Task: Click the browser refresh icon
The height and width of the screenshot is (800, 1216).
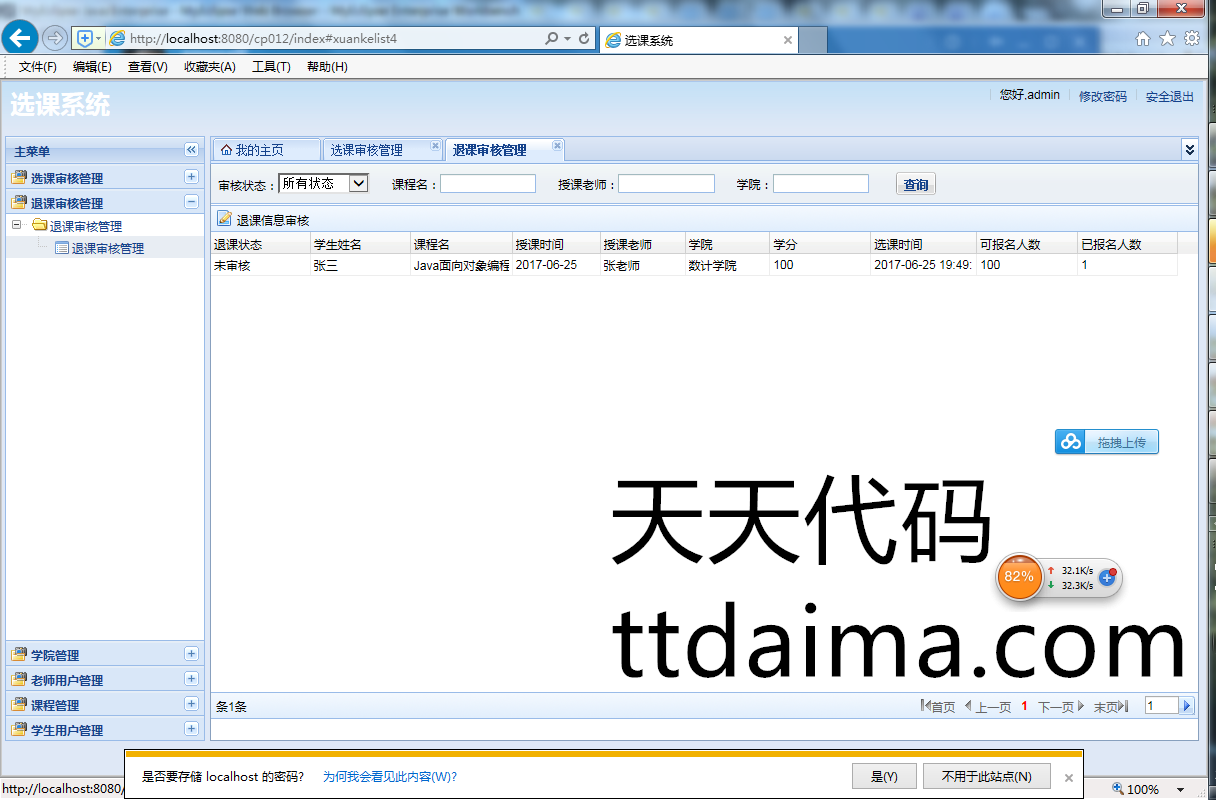Action: 584,38
